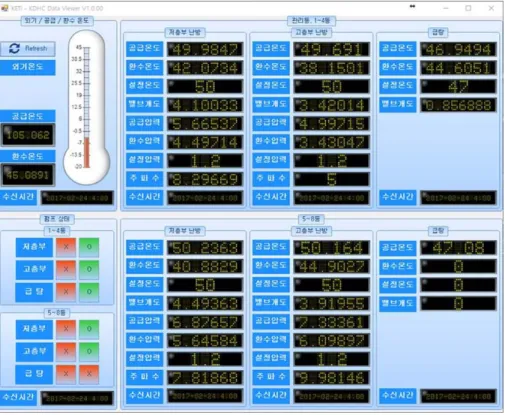Image resolution: width=505 pixels, height=415 pixels.
Task: Toggle red X for 저층부 in 1~4동 pump status
Action: click(66, 247)
